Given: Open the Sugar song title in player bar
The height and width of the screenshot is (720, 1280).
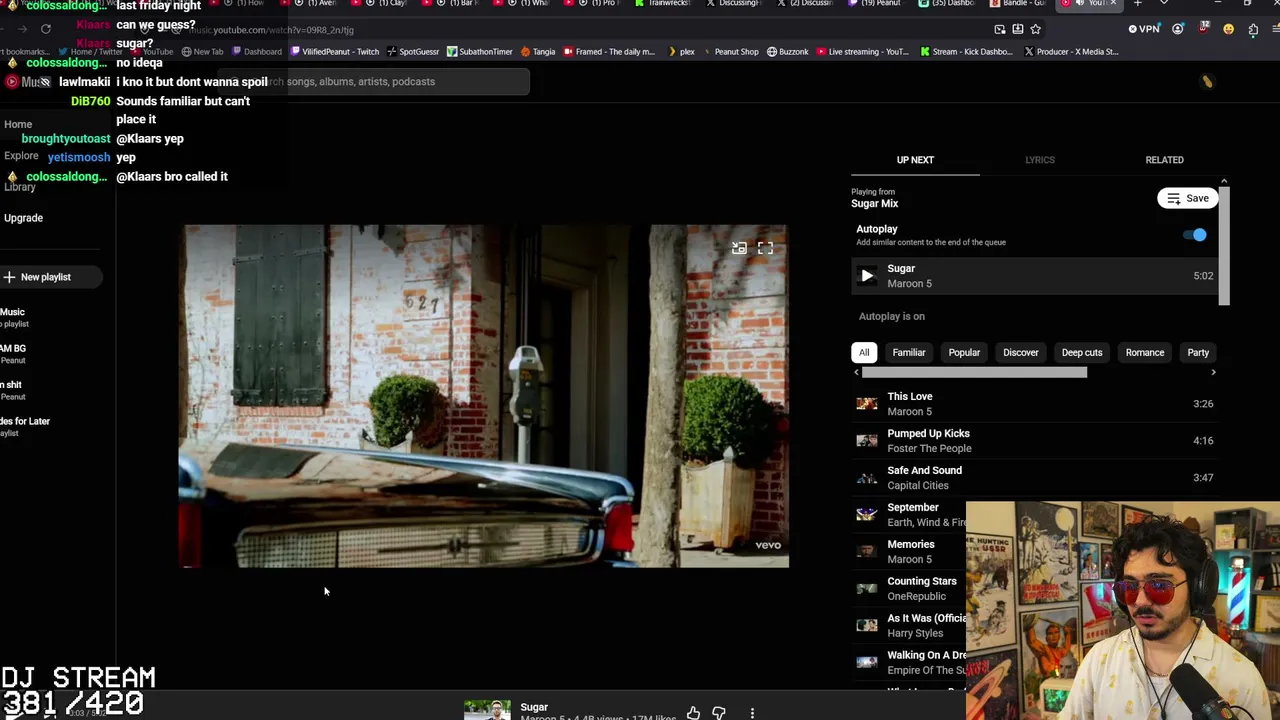Looking at the screenshot, I should [x=534, y=707].
